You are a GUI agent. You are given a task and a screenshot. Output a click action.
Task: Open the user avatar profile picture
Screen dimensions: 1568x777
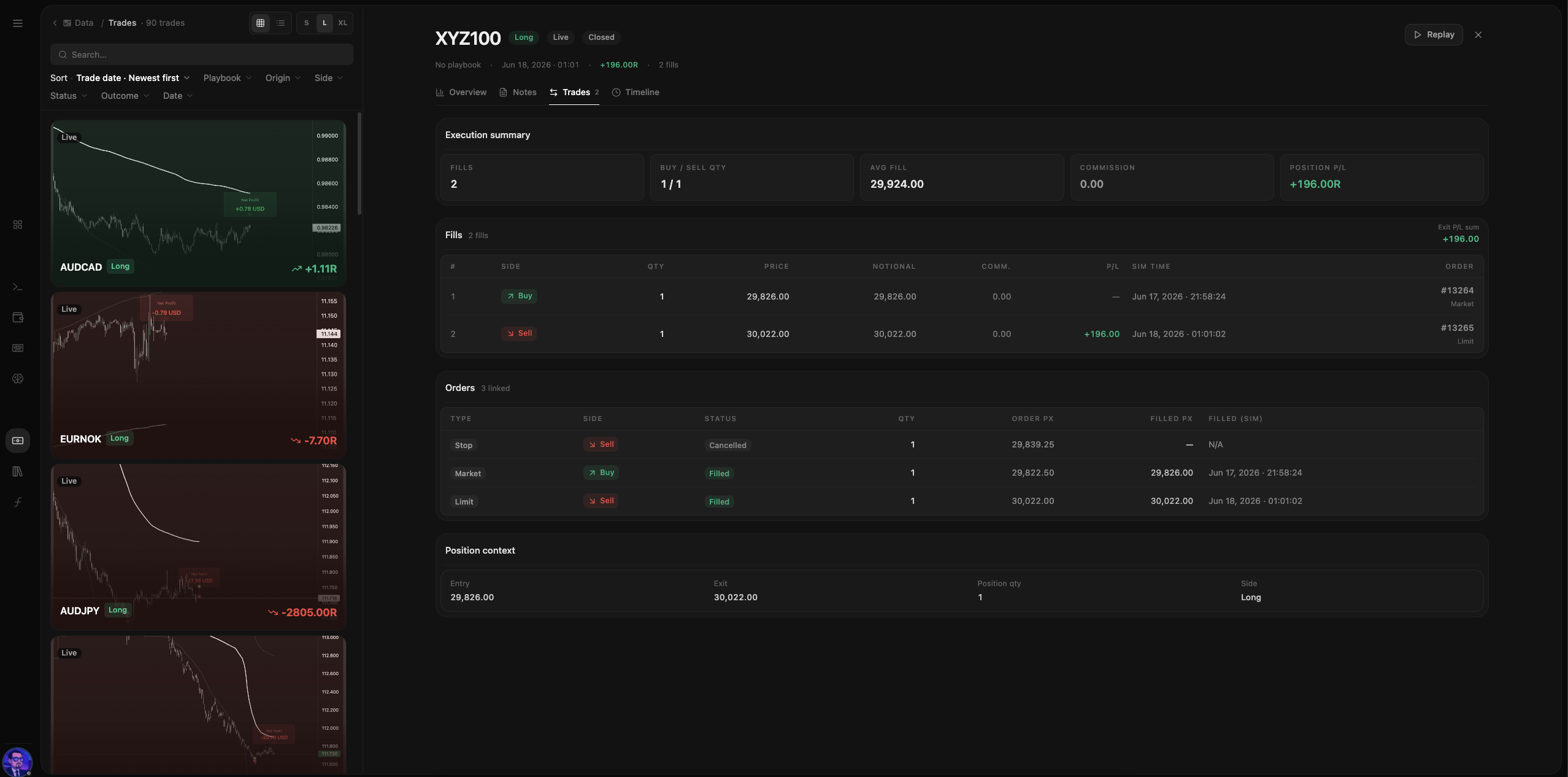click(x=17, y=762)
